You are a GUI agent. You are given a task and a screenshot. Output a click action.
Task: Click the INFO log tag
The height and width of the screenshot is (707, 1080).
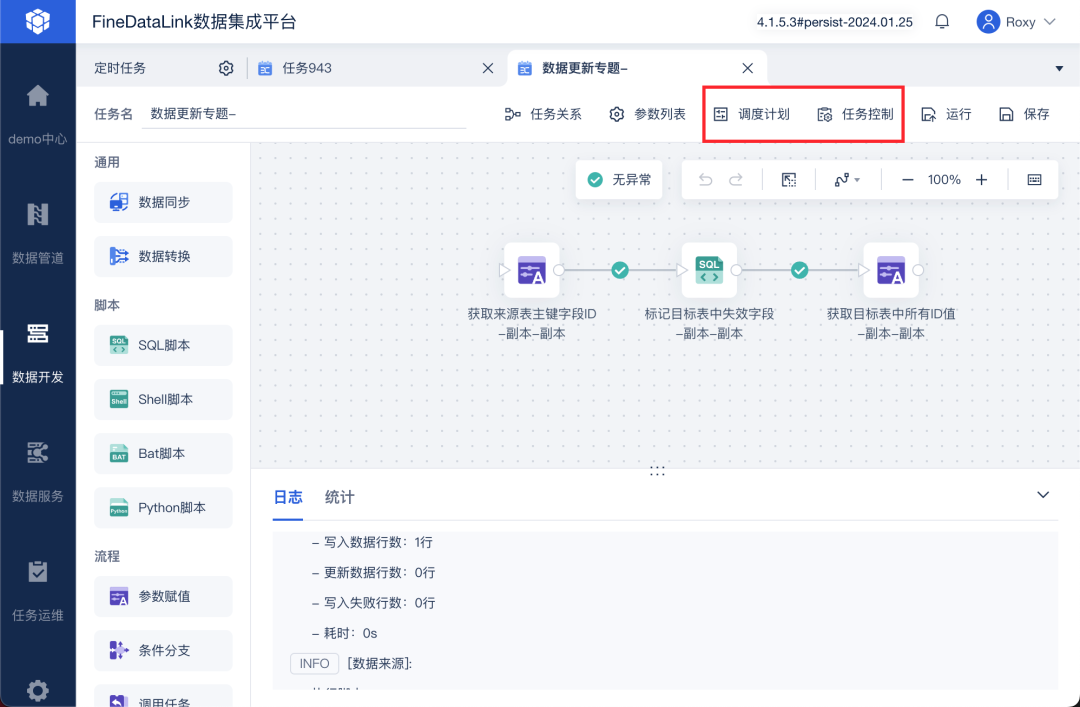point(314,664)
